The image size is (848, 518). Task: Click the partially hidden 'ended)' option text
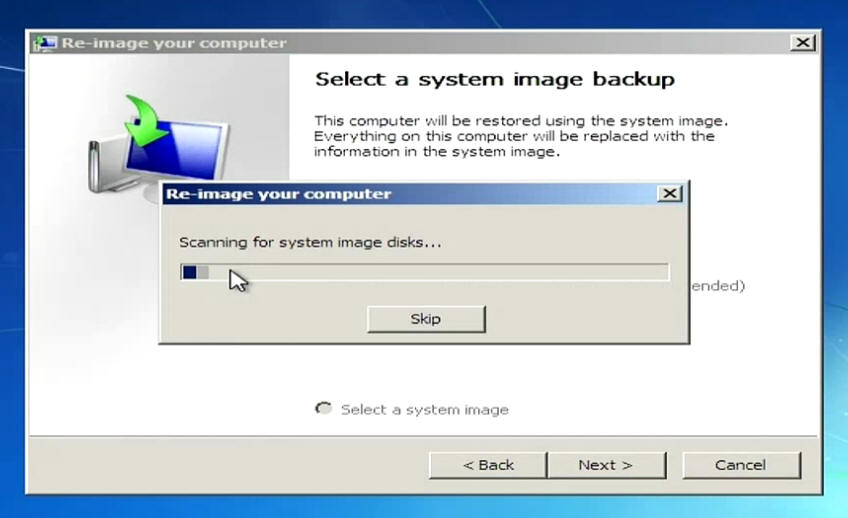[x=717, y=286]
